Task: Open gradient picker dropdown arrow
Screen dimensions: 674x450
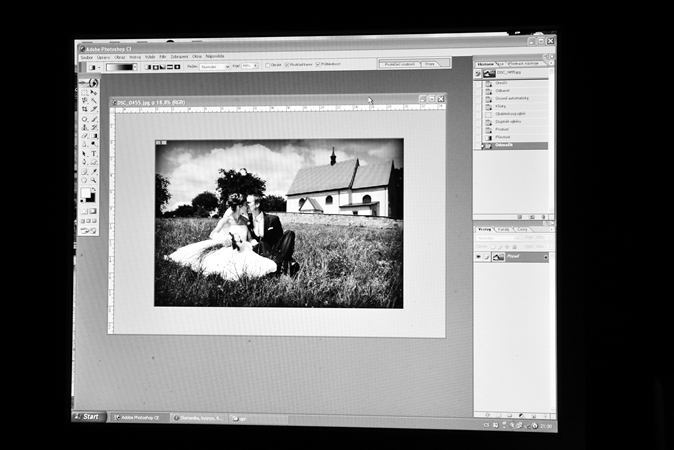Action: pos(135,67)
